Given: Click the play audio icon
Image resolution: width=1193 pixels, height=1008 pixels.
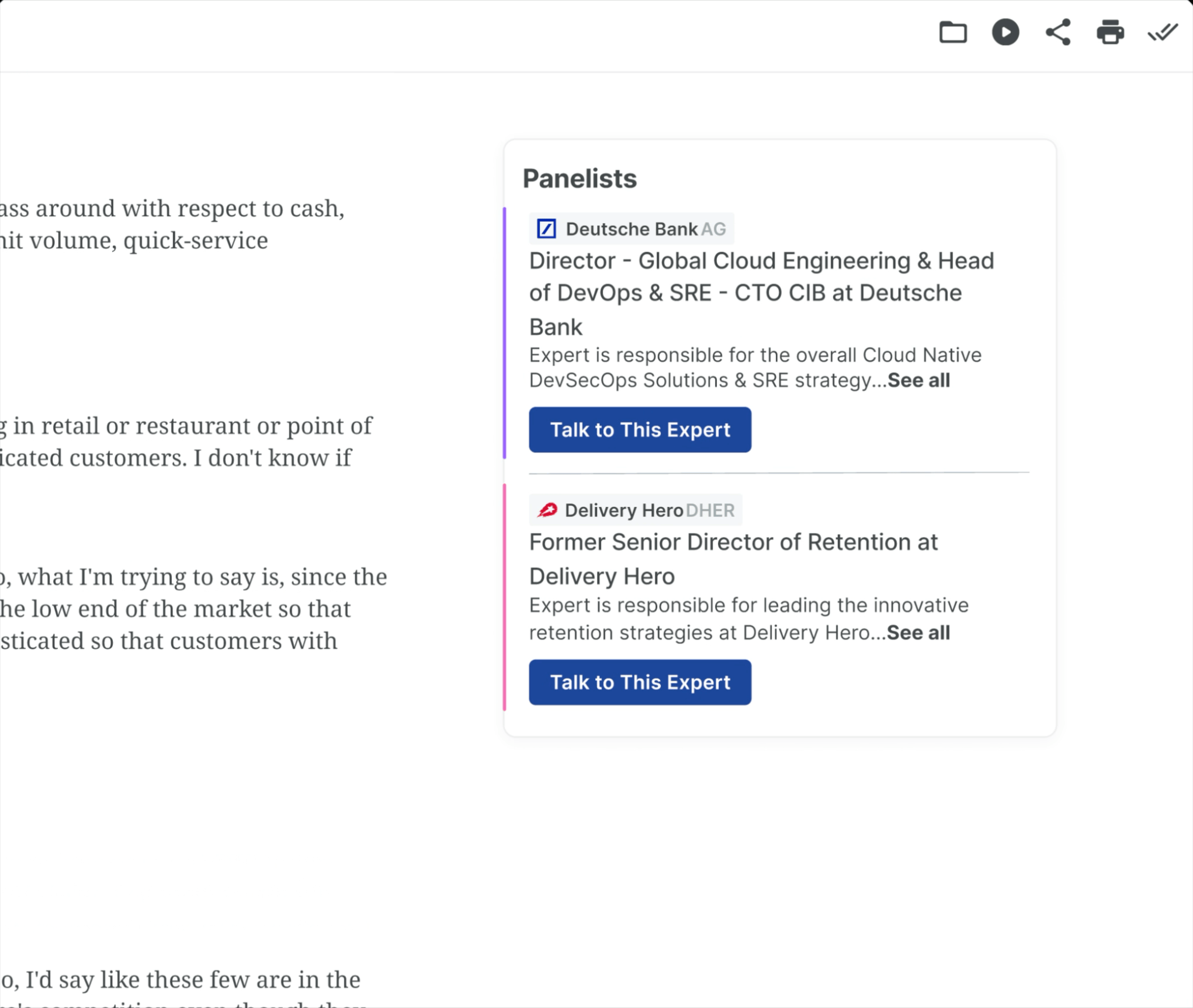Looking at the screenshot, I should click(x=1005, y=32).
